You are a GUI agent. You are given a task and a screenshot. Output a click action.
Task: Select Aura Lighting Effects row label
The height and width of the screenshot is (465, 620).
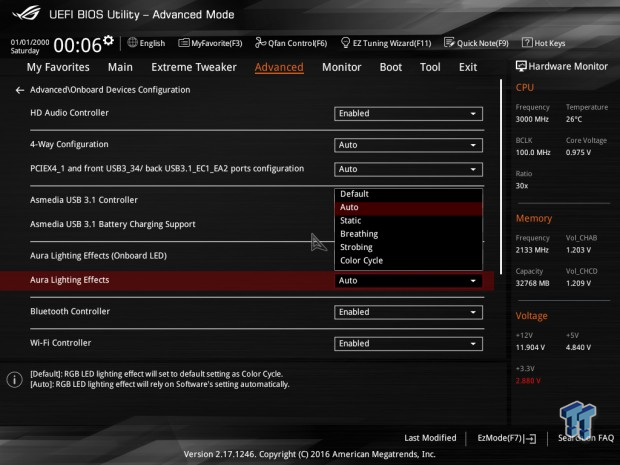tap(70, 280)
